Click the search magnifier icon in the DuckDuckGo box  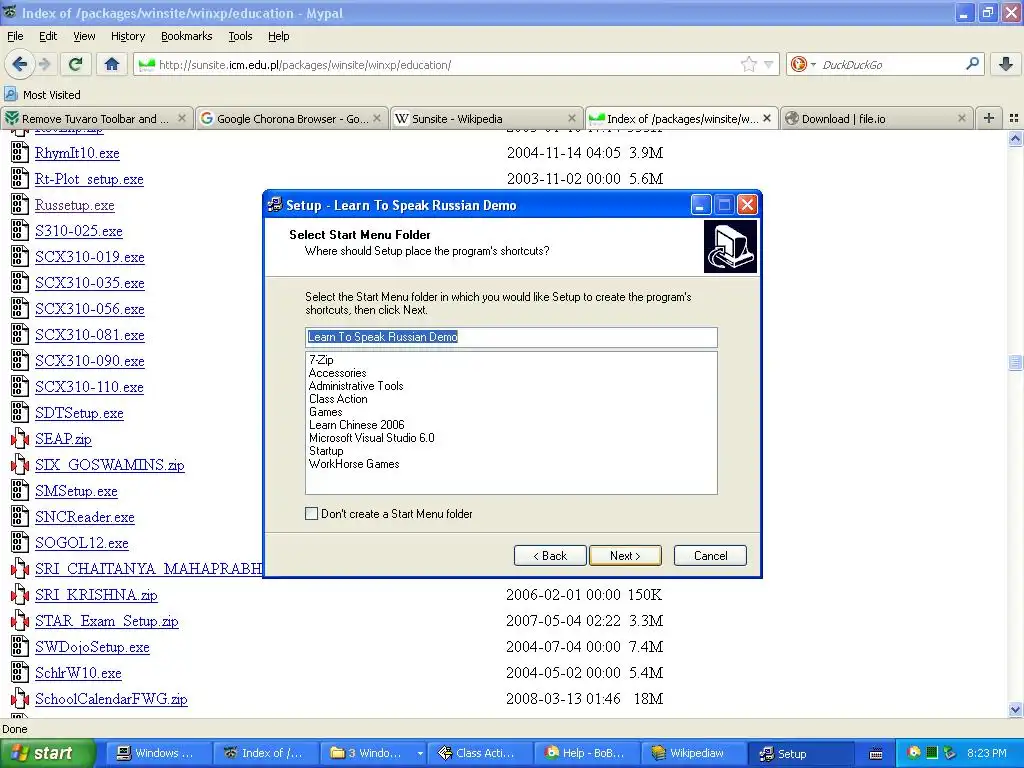(972, 64)
